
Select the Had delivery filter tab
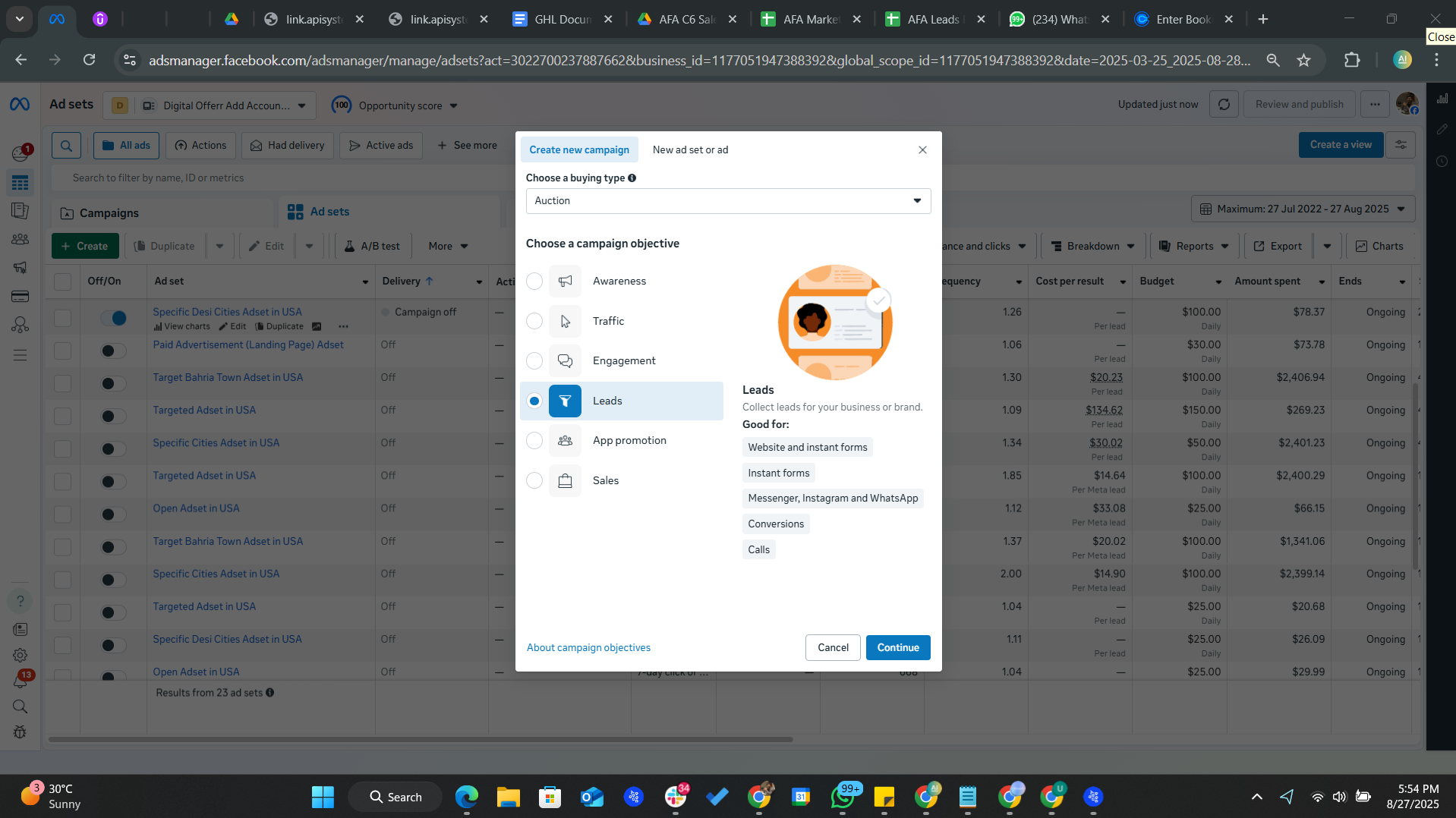[x=287, y=146]
